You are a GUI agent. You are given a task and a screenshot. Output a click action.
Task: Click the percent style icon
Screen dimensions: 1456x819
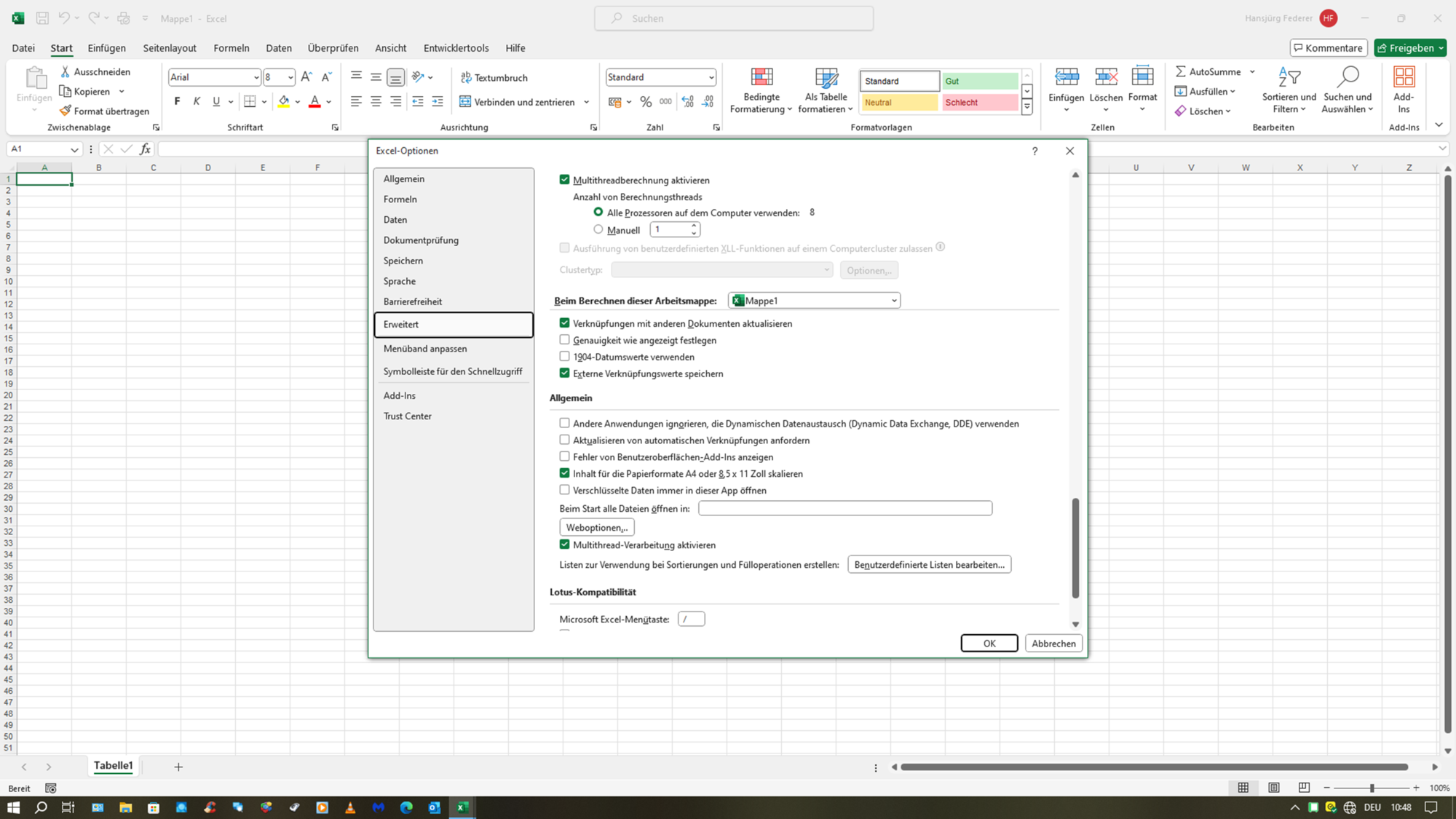[x=646, y=102]
